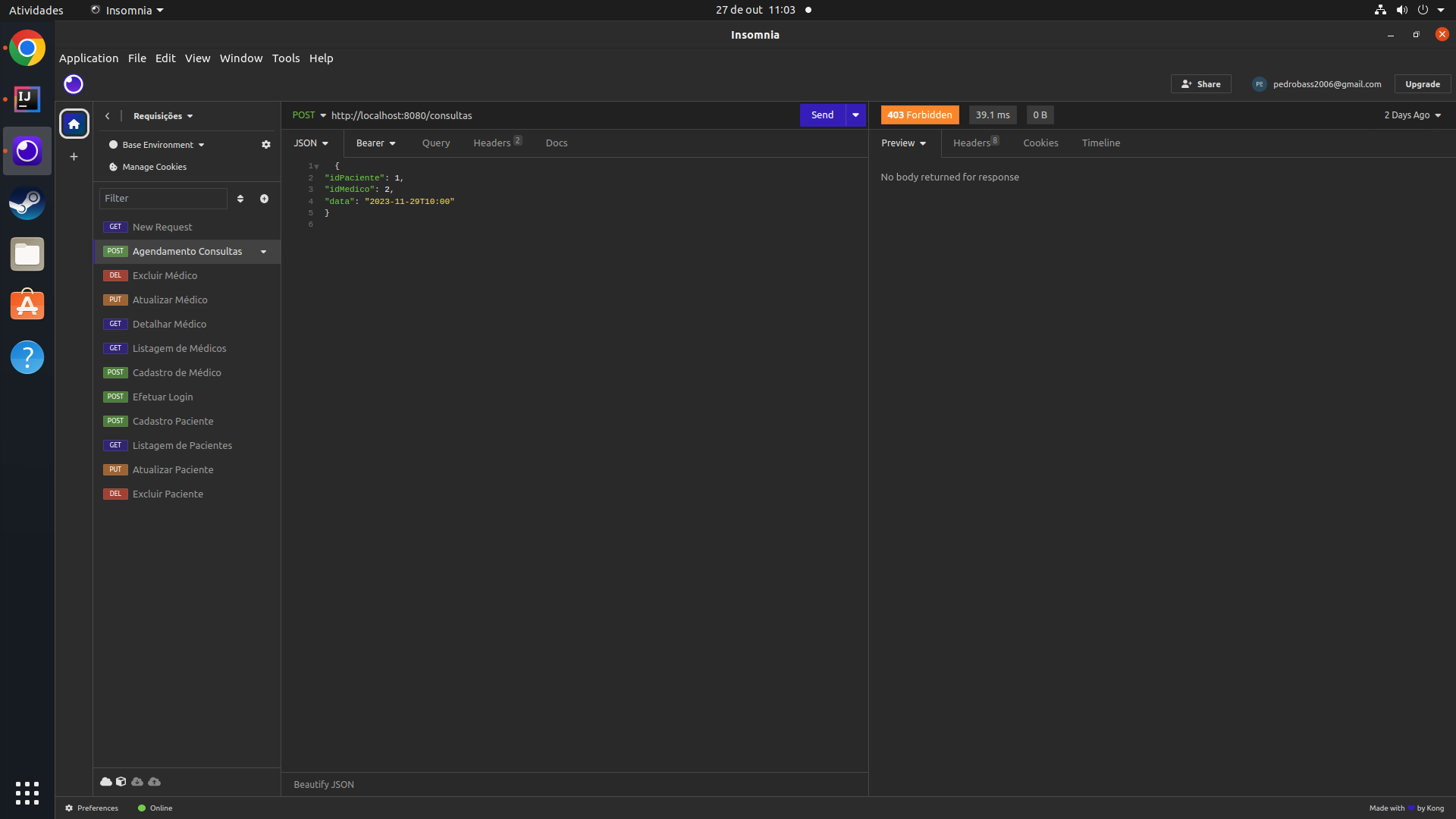Screen dimensions: 1456x819
Task: Send the request
Action: tap(823, 115)
